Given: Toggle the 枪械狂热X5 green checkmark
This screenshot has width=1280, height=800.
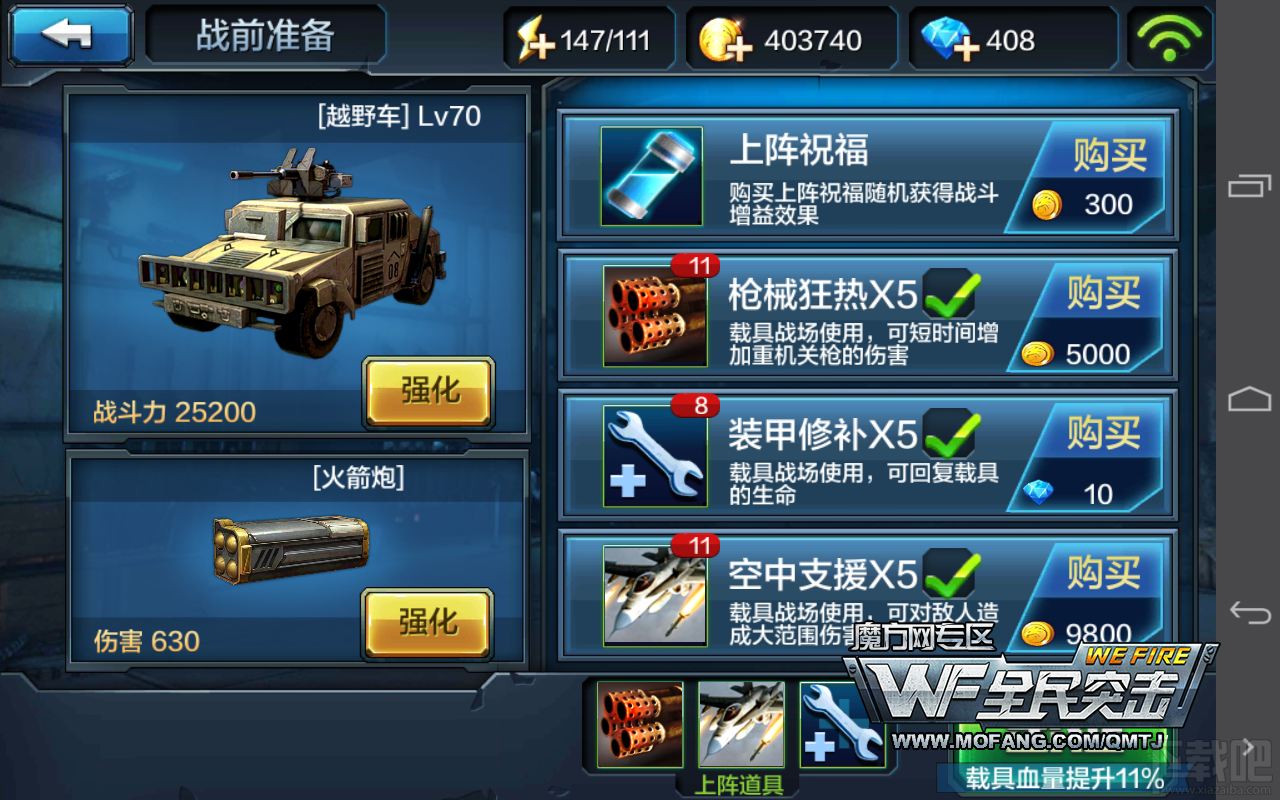Looking at the screenshot, I should point(950,293).
